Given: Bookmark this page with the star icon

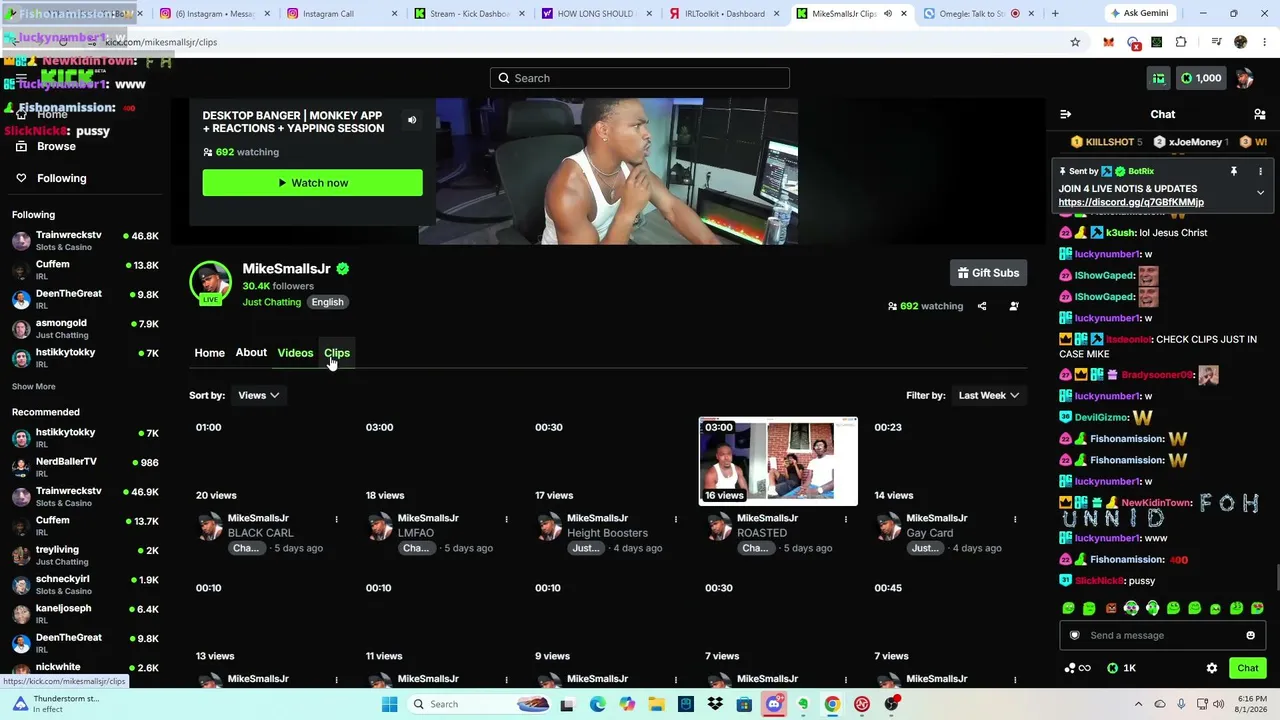Looking at the screenshot, I should [1075, 42].
